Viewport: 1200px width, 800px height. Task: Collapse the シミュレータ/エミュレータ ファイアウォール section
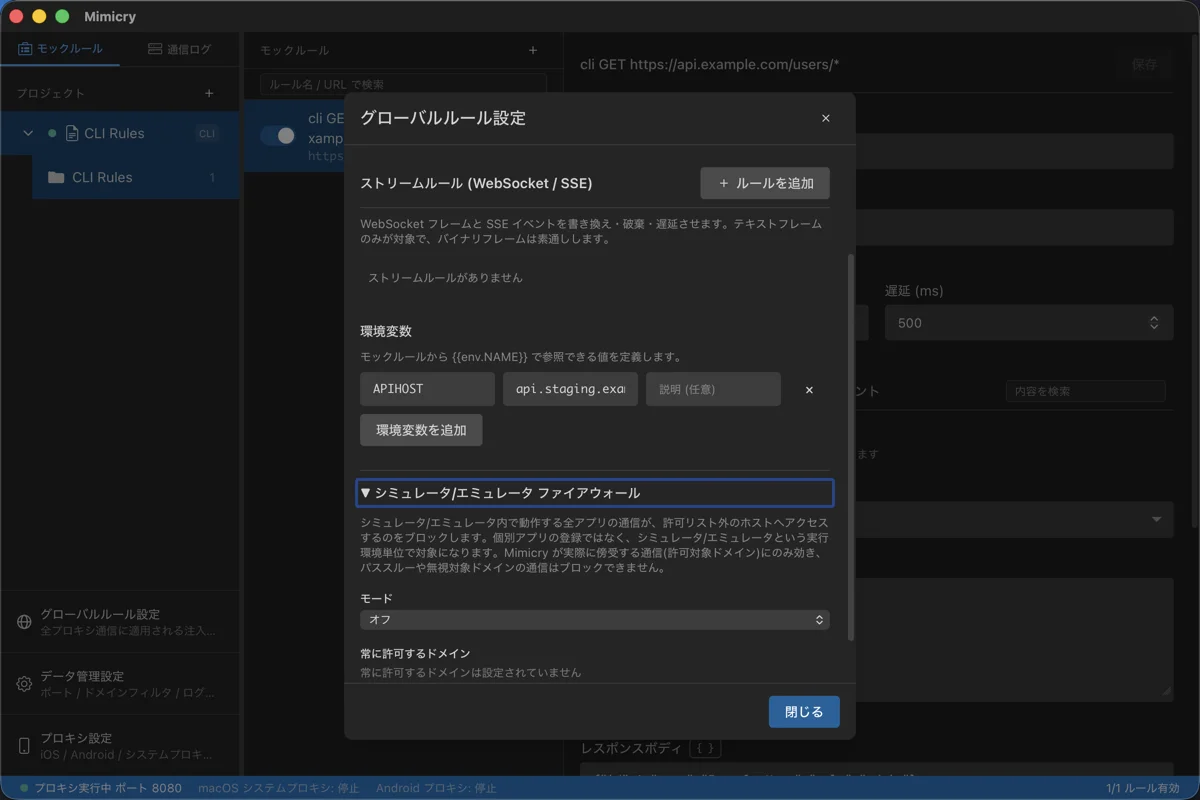coord(595,493)
